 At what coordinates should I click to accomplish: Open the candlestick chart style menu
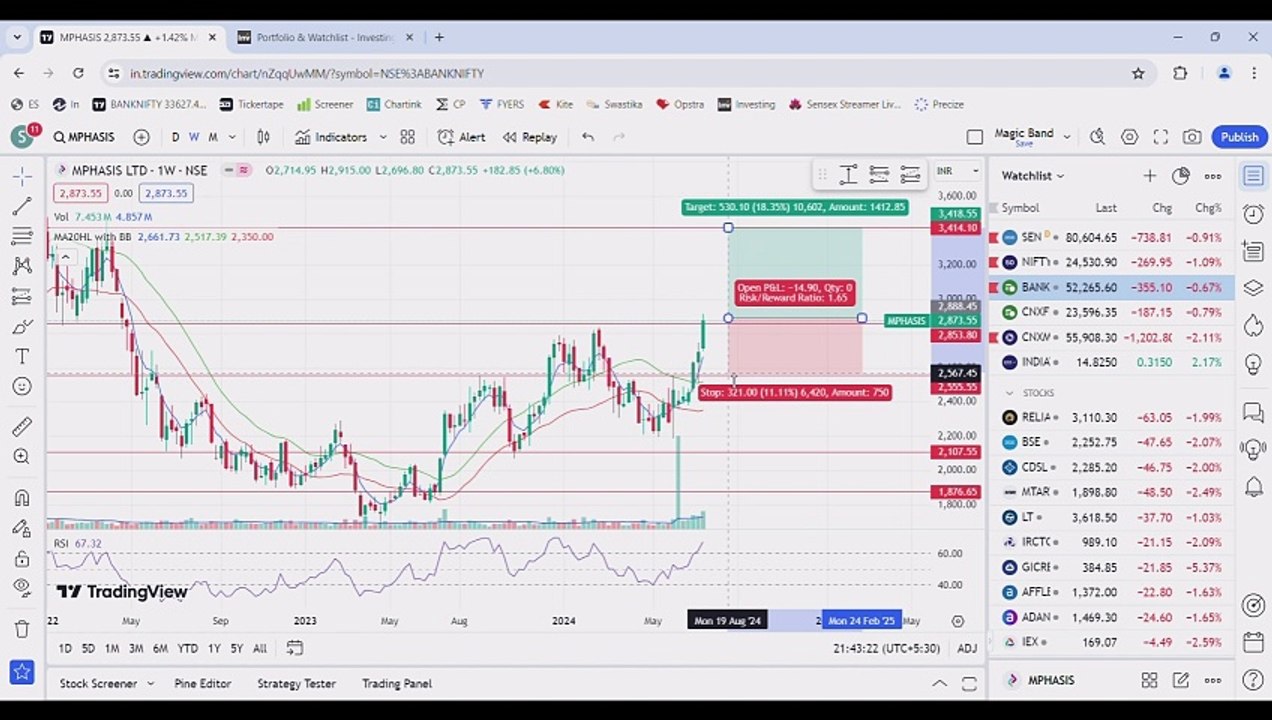pyautogui.click(x=264, y=137)
